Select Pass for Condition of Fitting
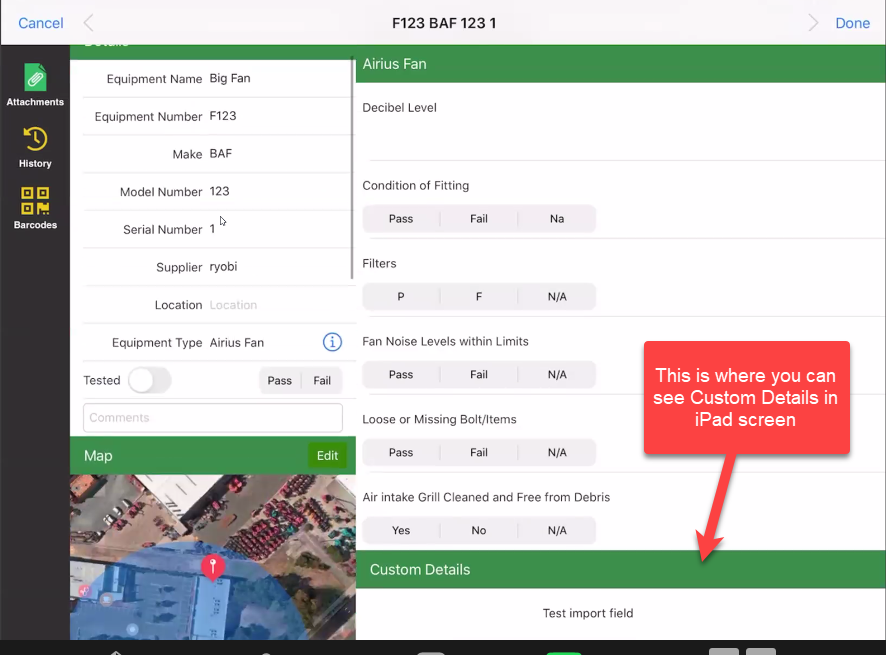Image resolution: width=886 pixels, height=655 pixels. pos(401,219)
